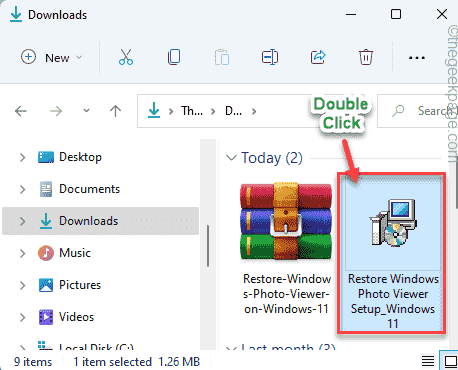Maximize the Downloads window
458x370 pixels.
click(396, 14)
